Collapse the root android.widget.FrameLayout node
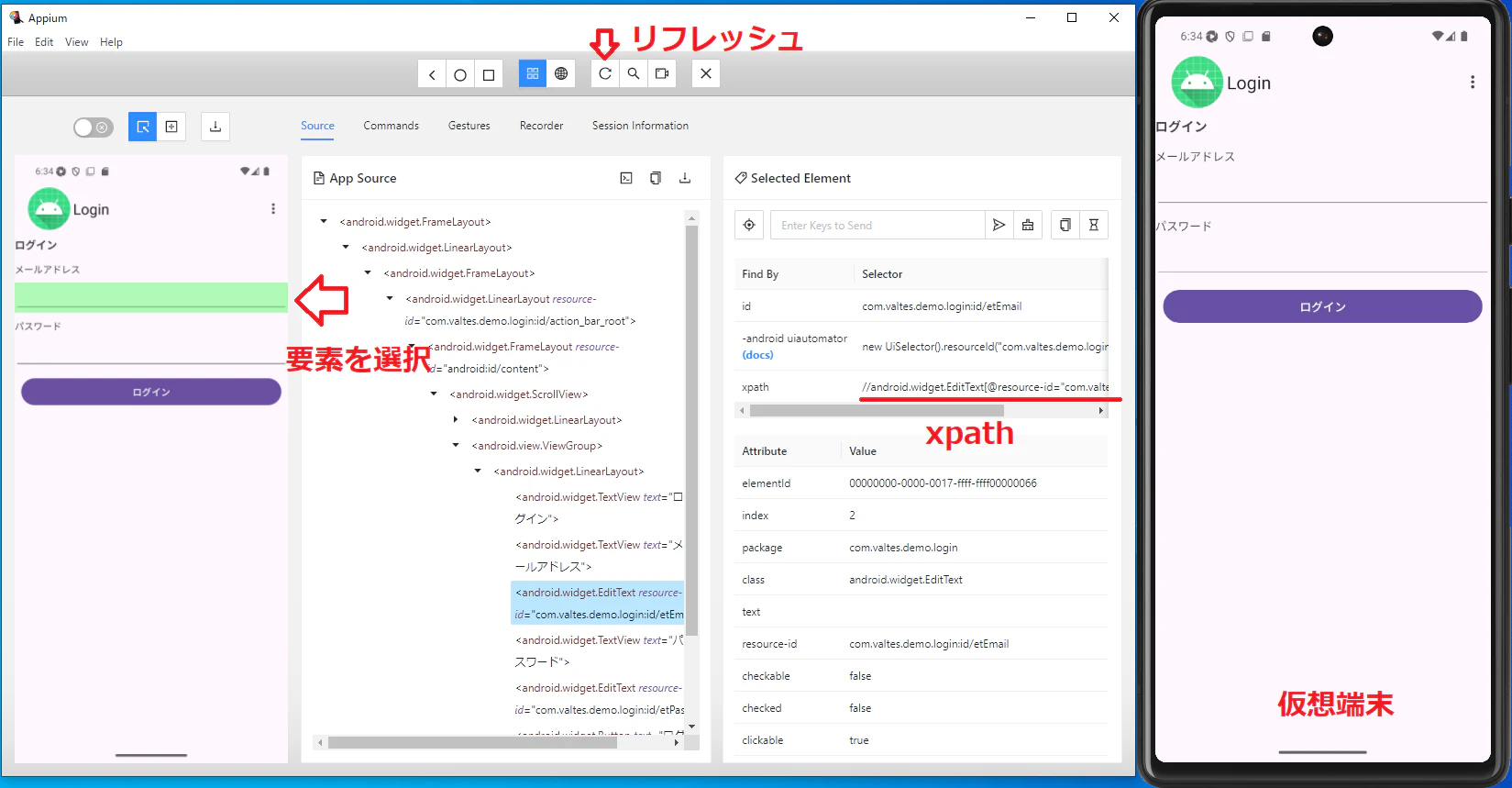Image resolution: width=1512 pixels, height=788 pixels. 324,222
